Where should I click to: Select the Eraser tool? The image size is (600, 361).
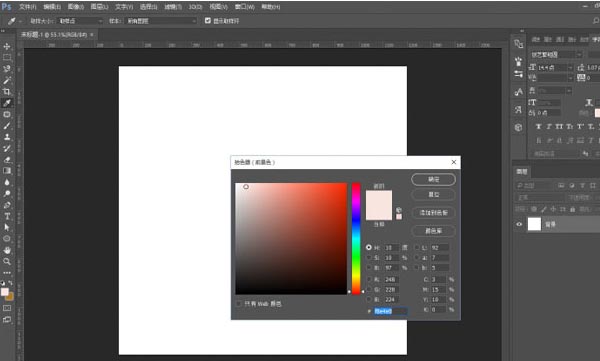[7, 160]
